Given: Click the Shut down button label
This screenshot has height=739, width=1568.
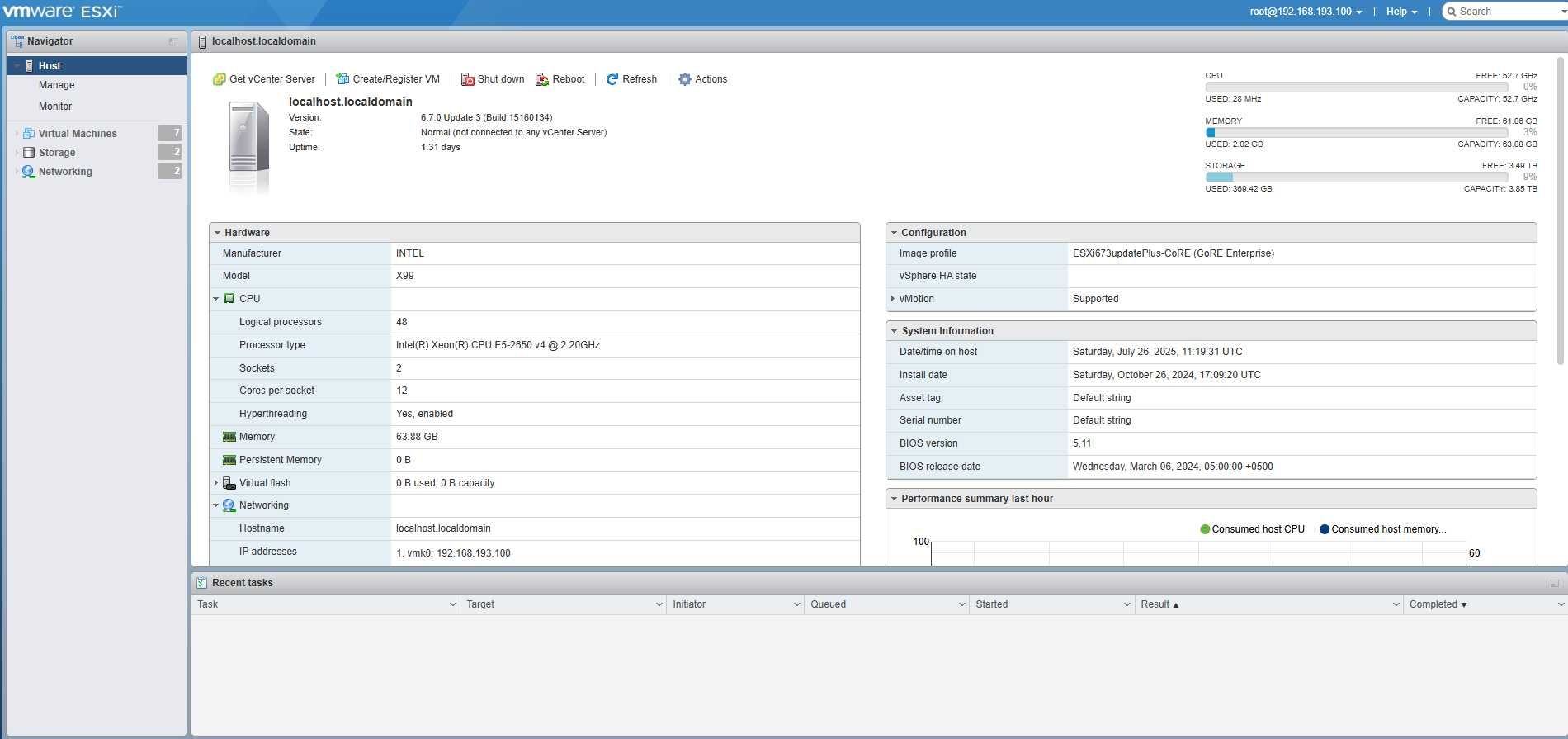Looking at the screenshot, I should (x=501, y=79).
